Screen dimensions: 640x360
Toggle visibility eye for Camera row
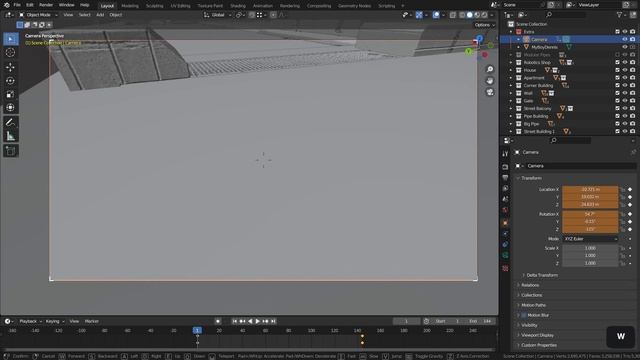click(x=624, y=39)
